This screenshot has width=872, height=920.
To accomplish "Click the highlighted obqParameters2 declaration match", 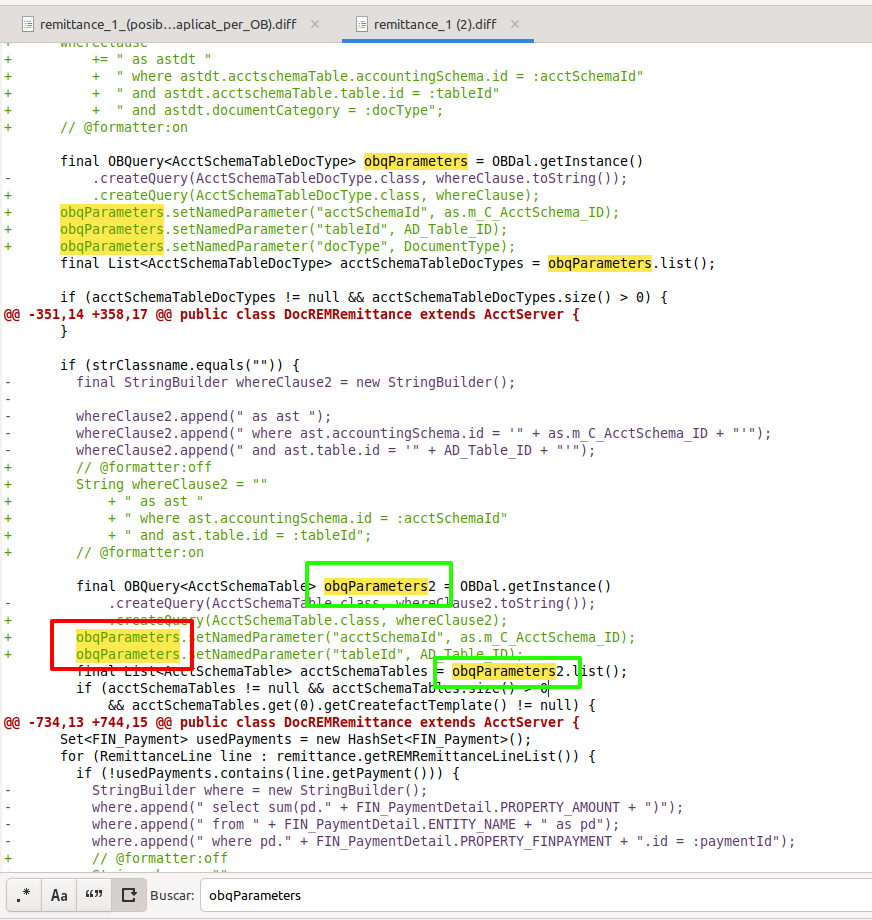I will pos(375,586).
